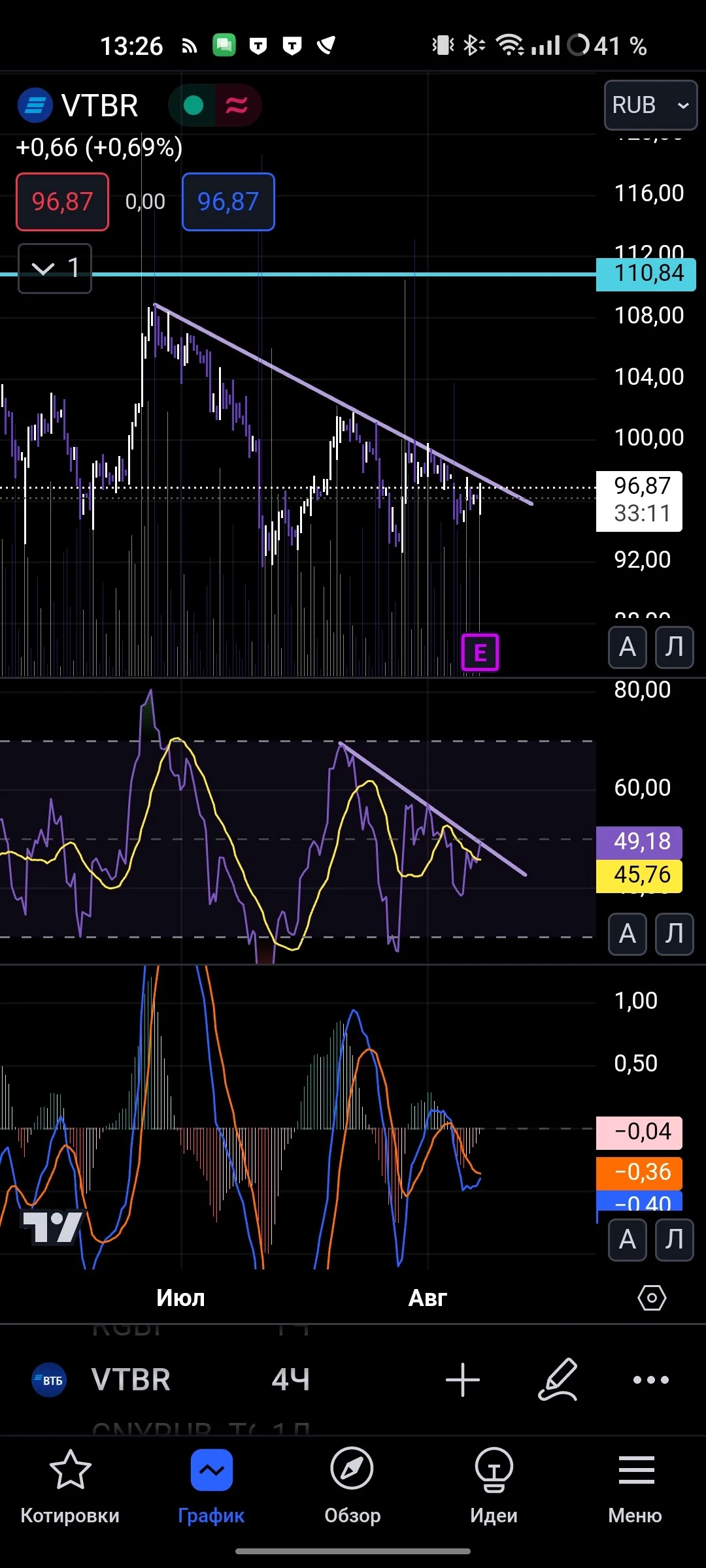
Task: Tap the purple RSI value 49,18
Action: 639,842
